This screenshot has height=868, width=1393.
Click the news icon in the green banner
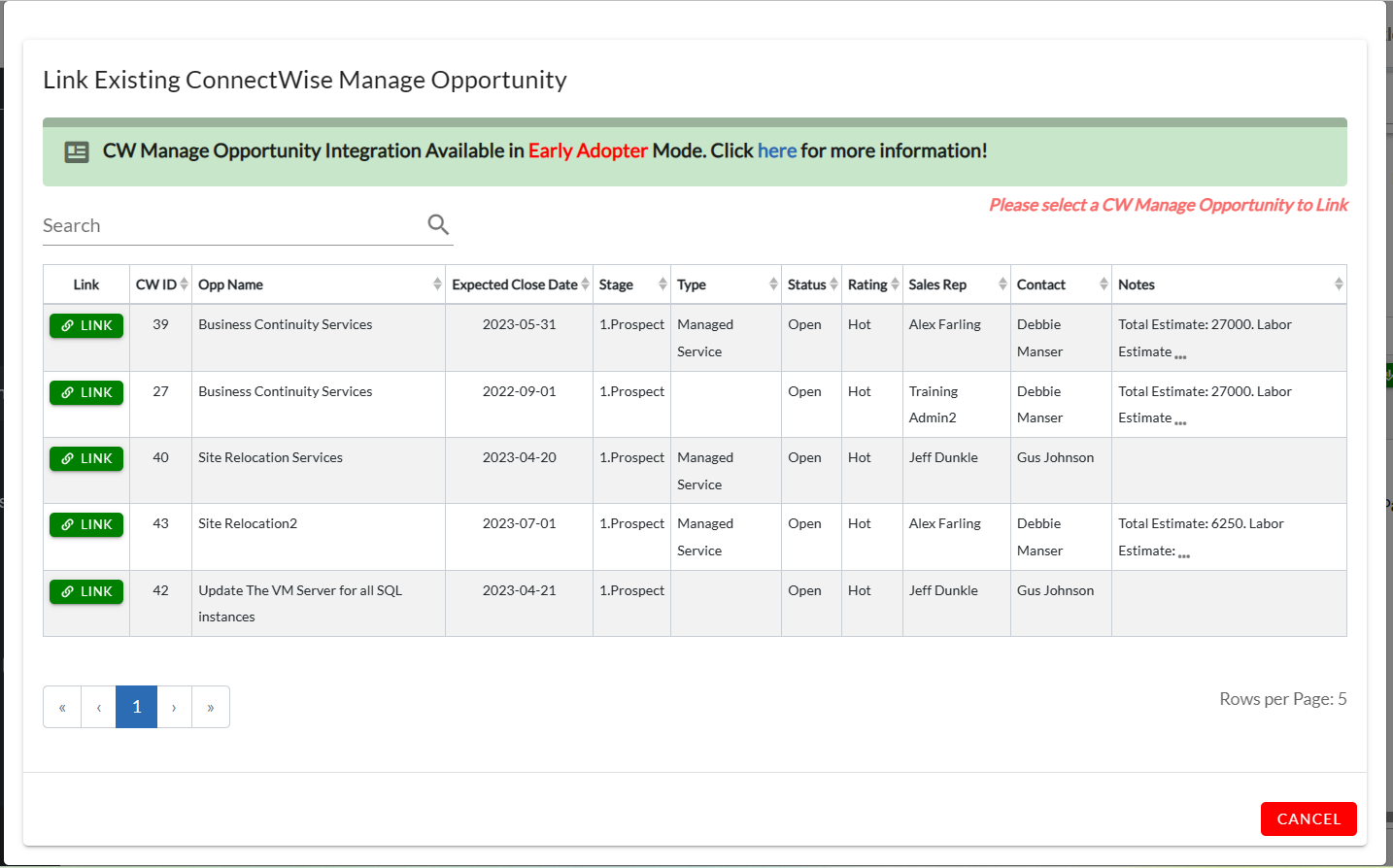tap(77, 151)
